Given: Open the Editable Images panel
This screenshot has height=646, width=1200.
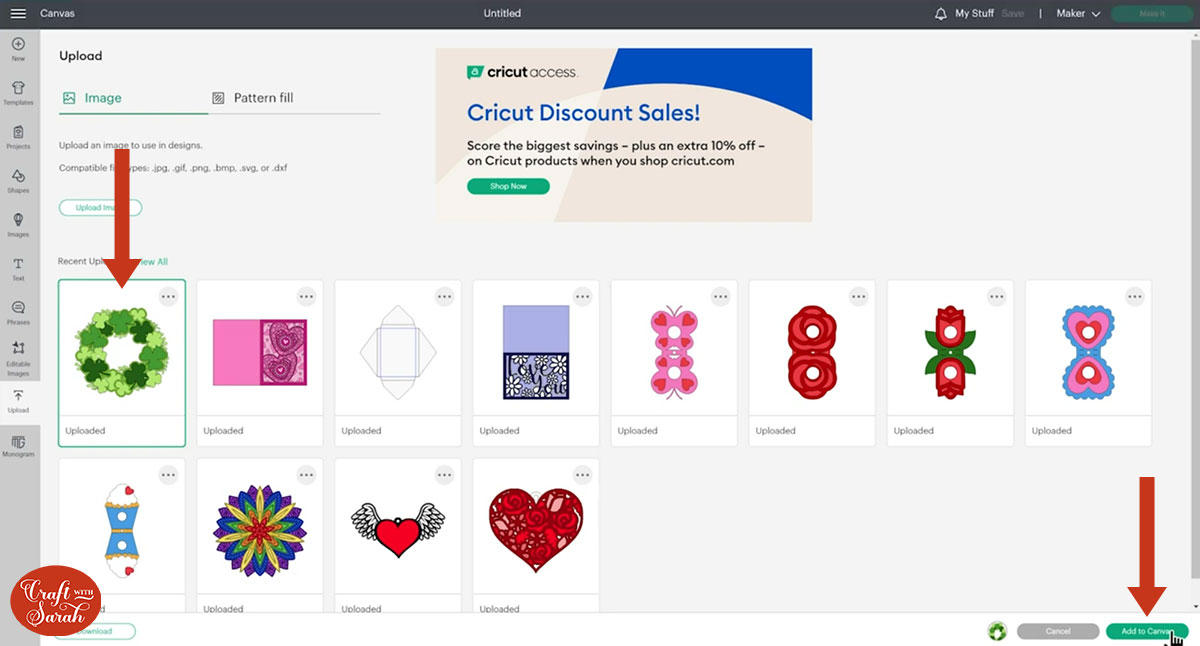Looking at the screenshot, I should coord(18,356).
